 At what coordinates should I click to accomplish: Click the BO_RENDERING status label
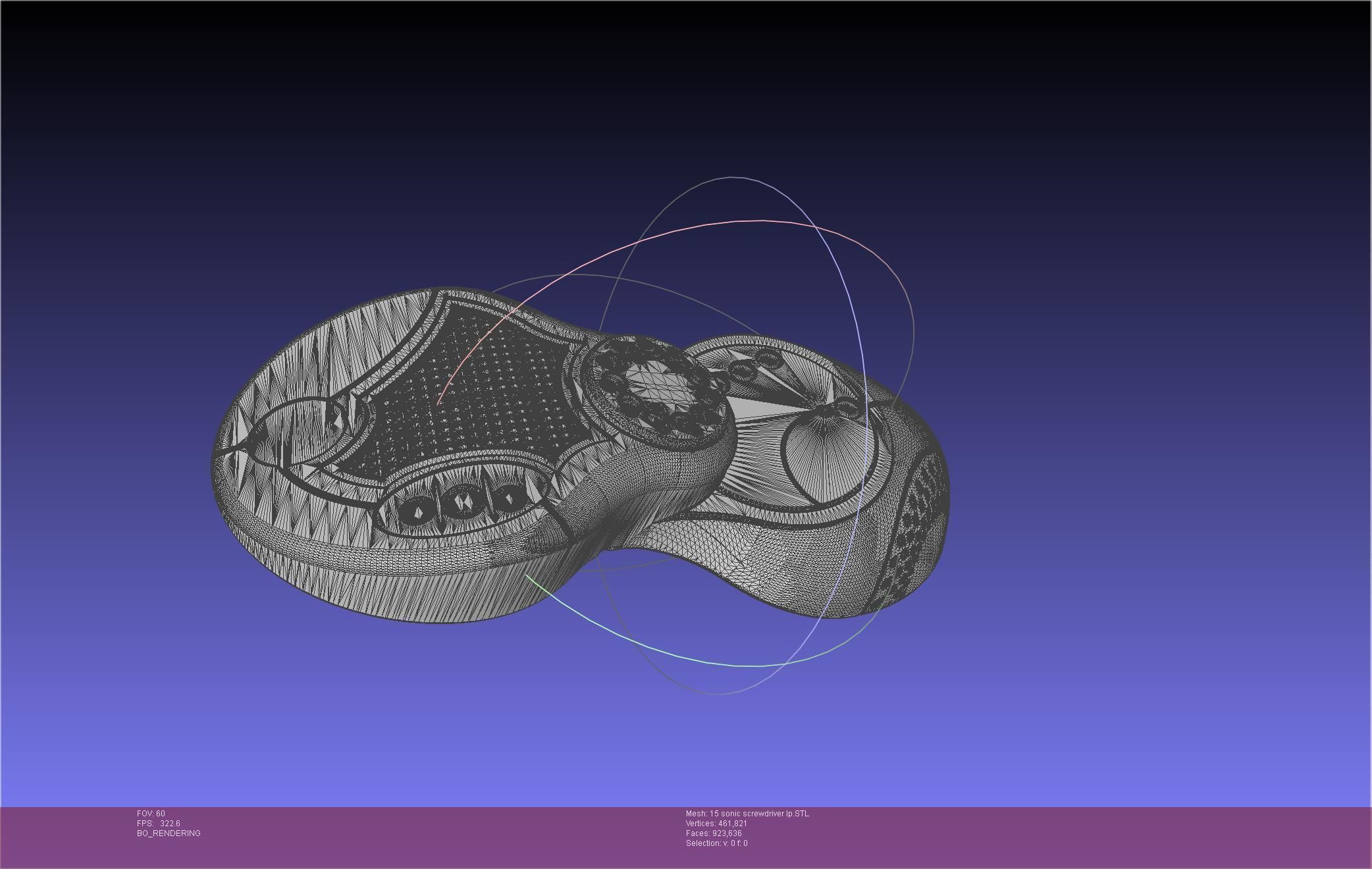click(x=169, y=833)
